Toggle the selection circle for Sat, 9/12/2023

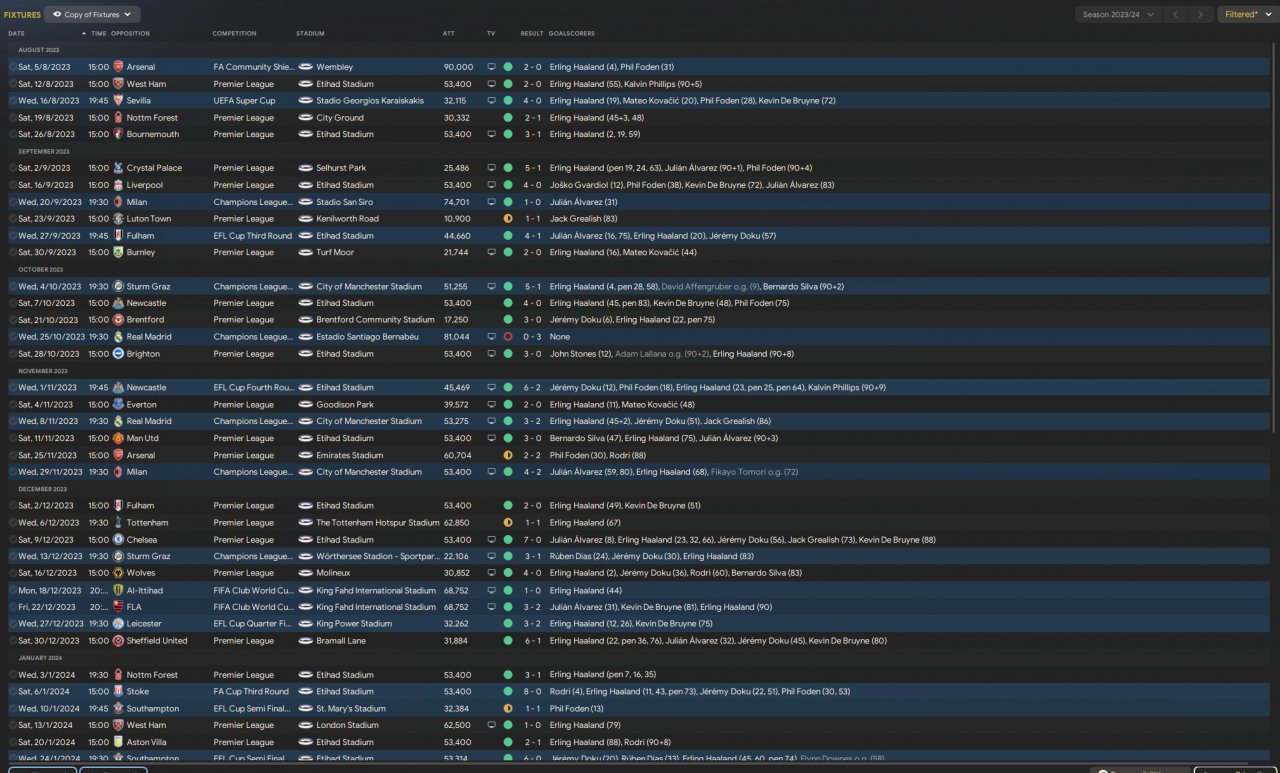(x=13, y=540)
